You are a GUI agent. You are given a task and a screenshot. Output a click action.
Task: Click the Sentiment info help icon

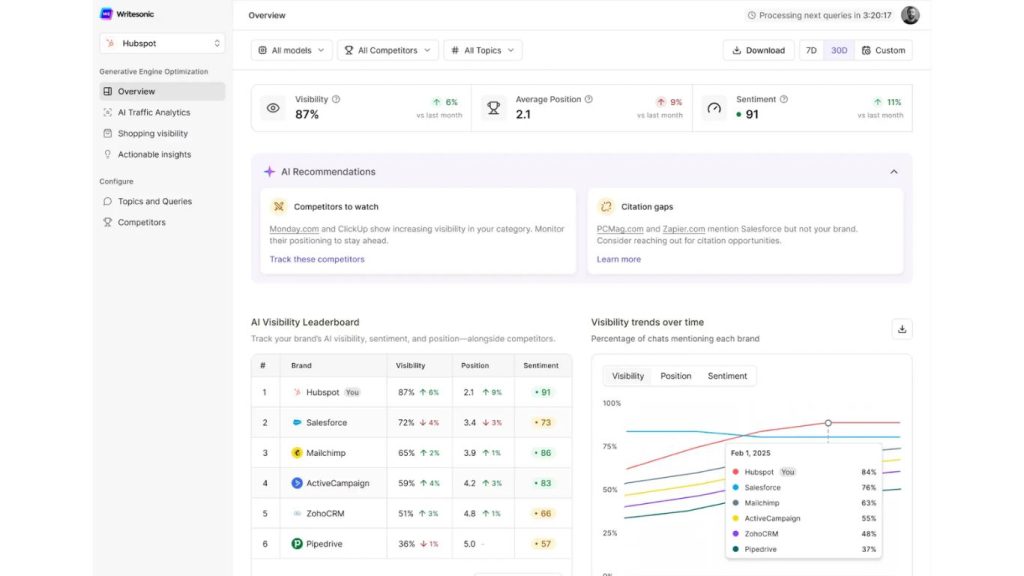[784, 99]
